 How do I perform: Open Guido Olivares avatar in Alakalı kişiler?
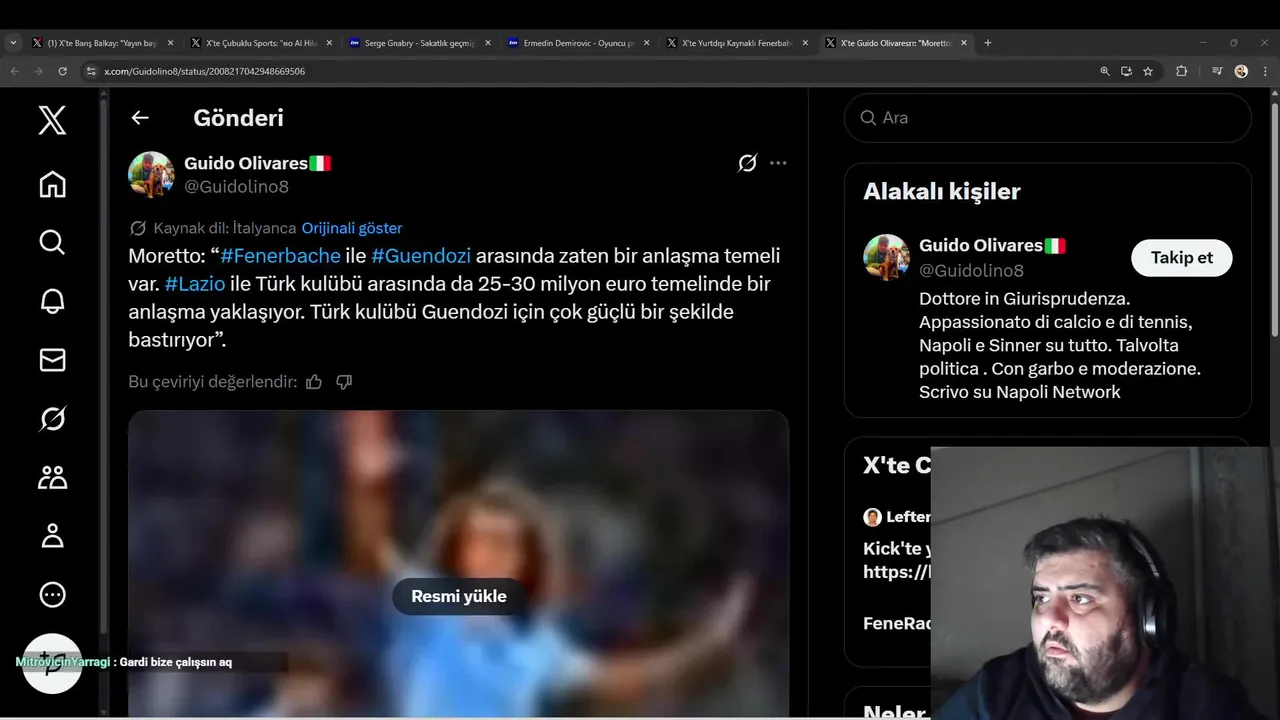point(886,258)
